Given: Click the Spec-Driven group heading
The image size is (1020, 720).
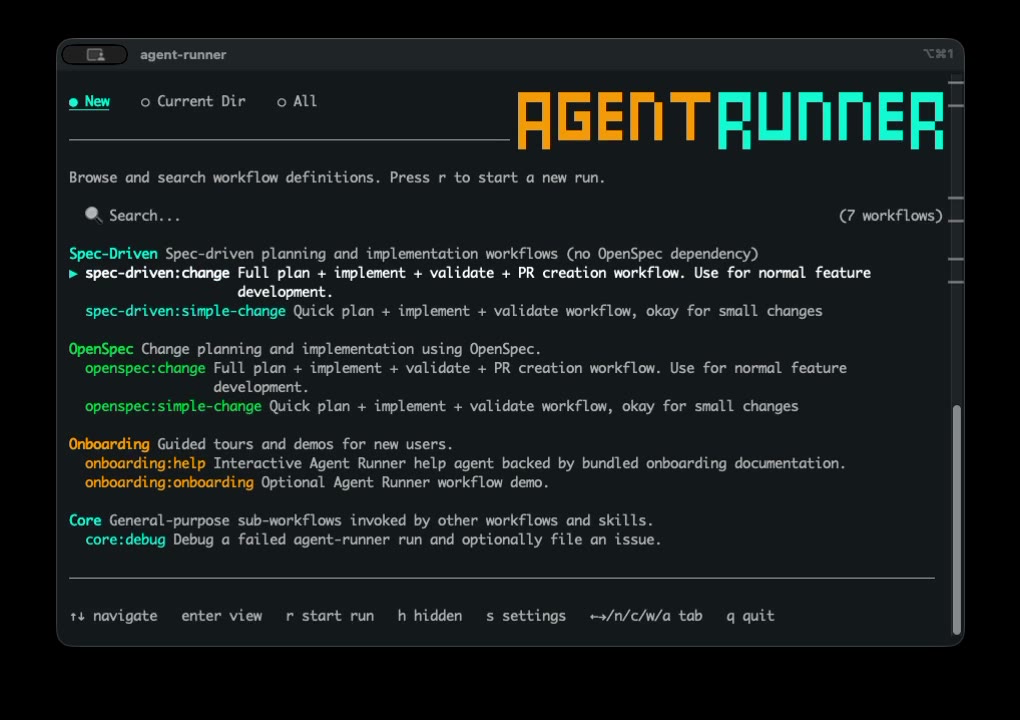Looking at the screenshot, I should pyautogui.click(x=113, y=254).
